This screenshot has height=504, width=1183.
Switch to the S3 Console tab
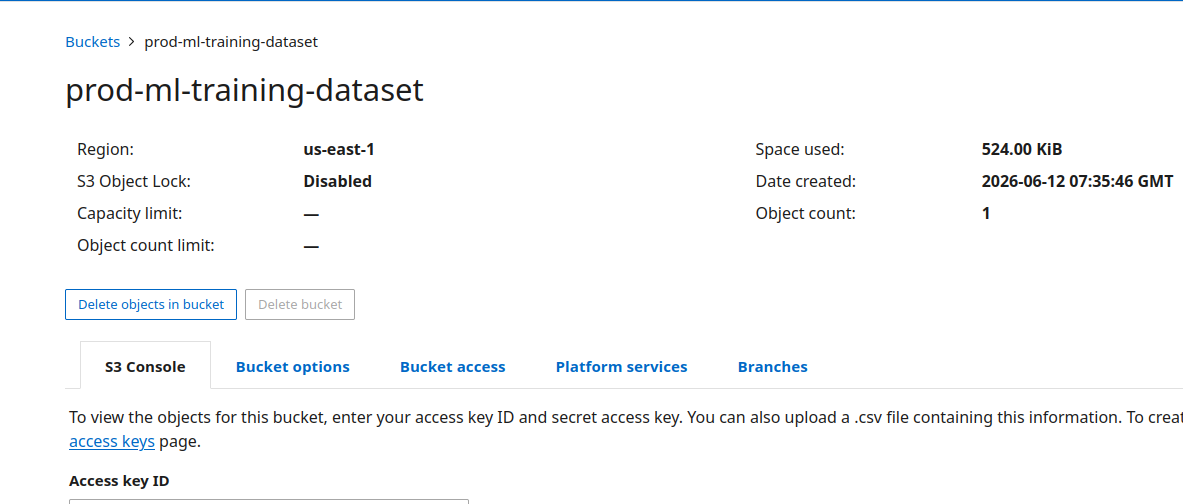click(145, 367)
